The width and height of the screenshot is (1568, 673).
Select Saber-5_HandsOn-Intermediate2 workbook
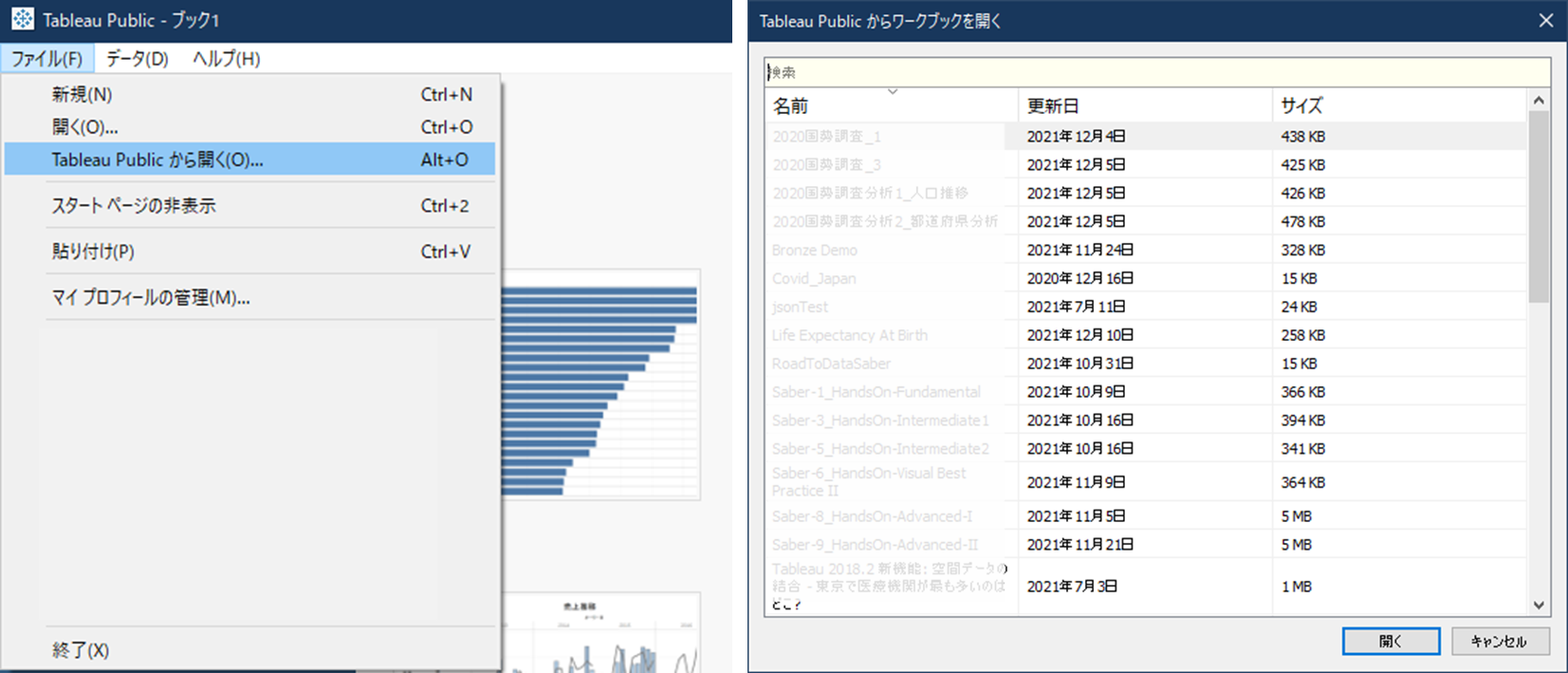pos(1145,449)
